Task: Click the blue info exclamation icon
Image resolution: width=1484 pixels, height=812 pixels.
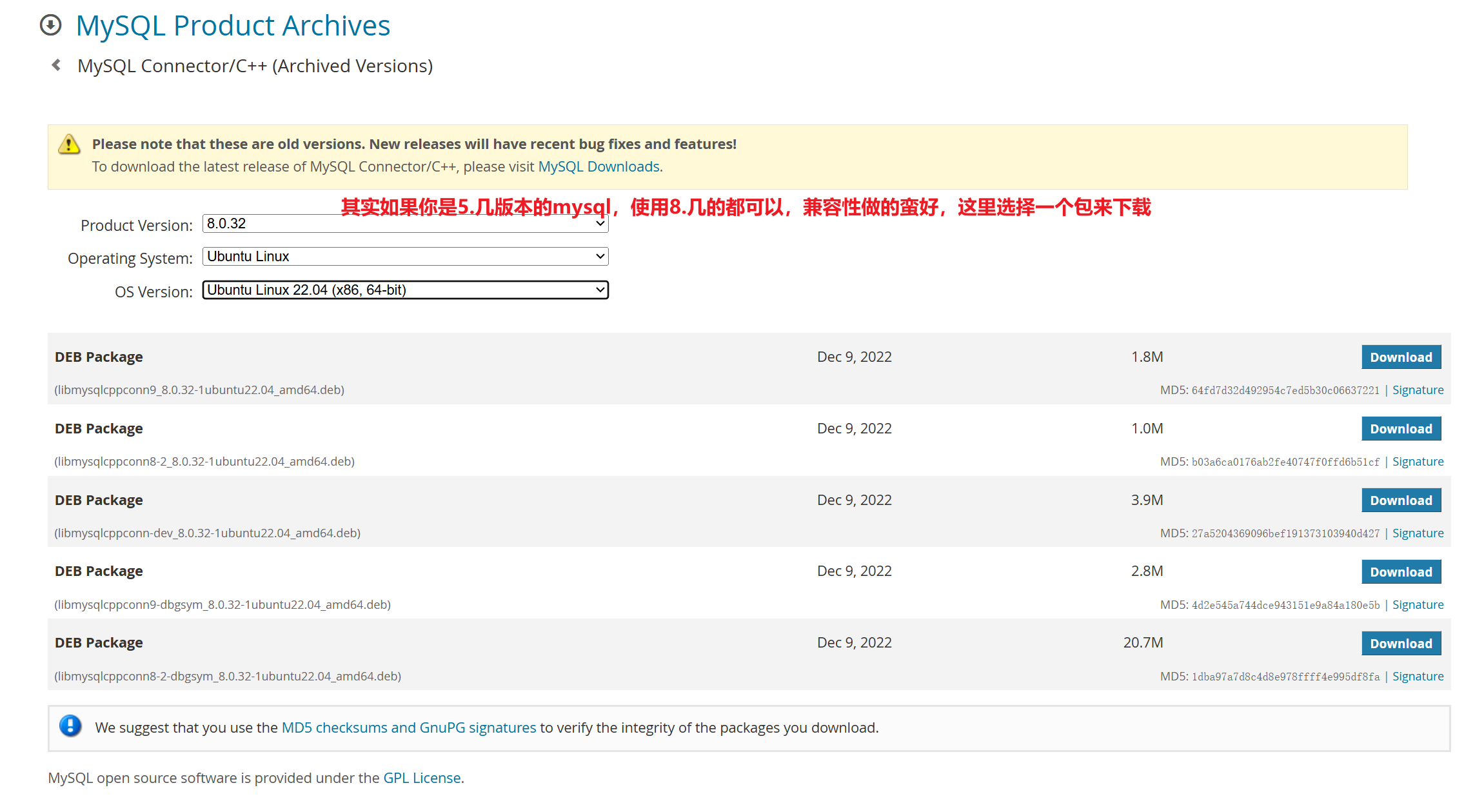Action: (70, 726)
